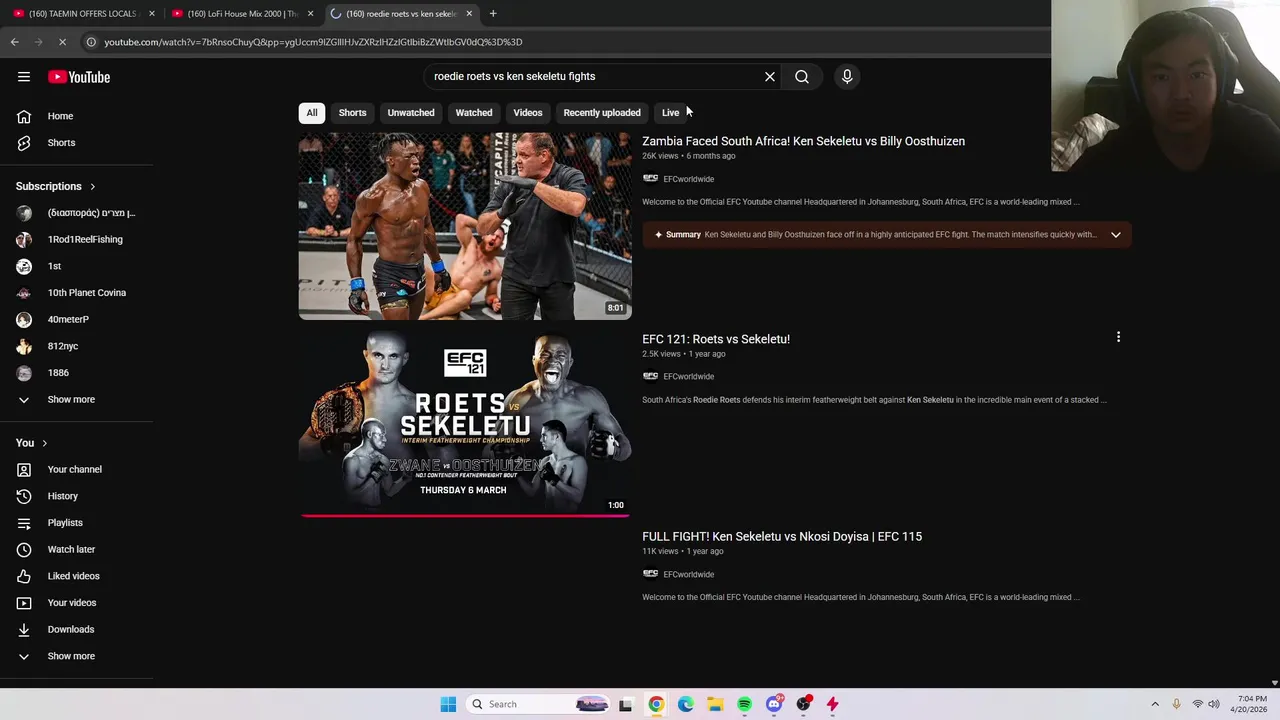Open Spotify from the taskbar

pos(744,704)
